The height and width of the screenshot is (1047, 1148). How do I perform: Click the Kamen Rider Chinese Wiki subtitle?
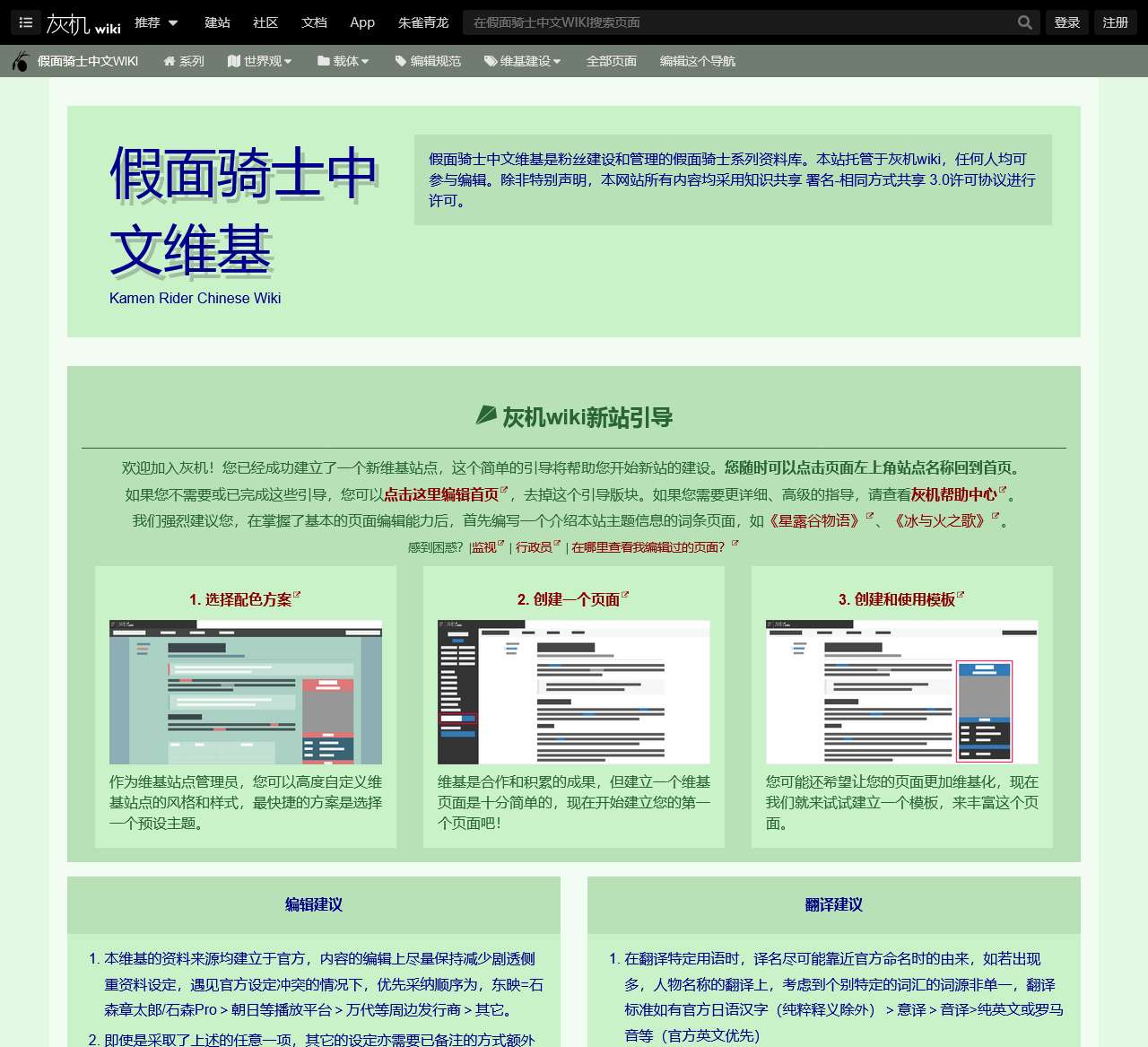[x=196, y=298]
